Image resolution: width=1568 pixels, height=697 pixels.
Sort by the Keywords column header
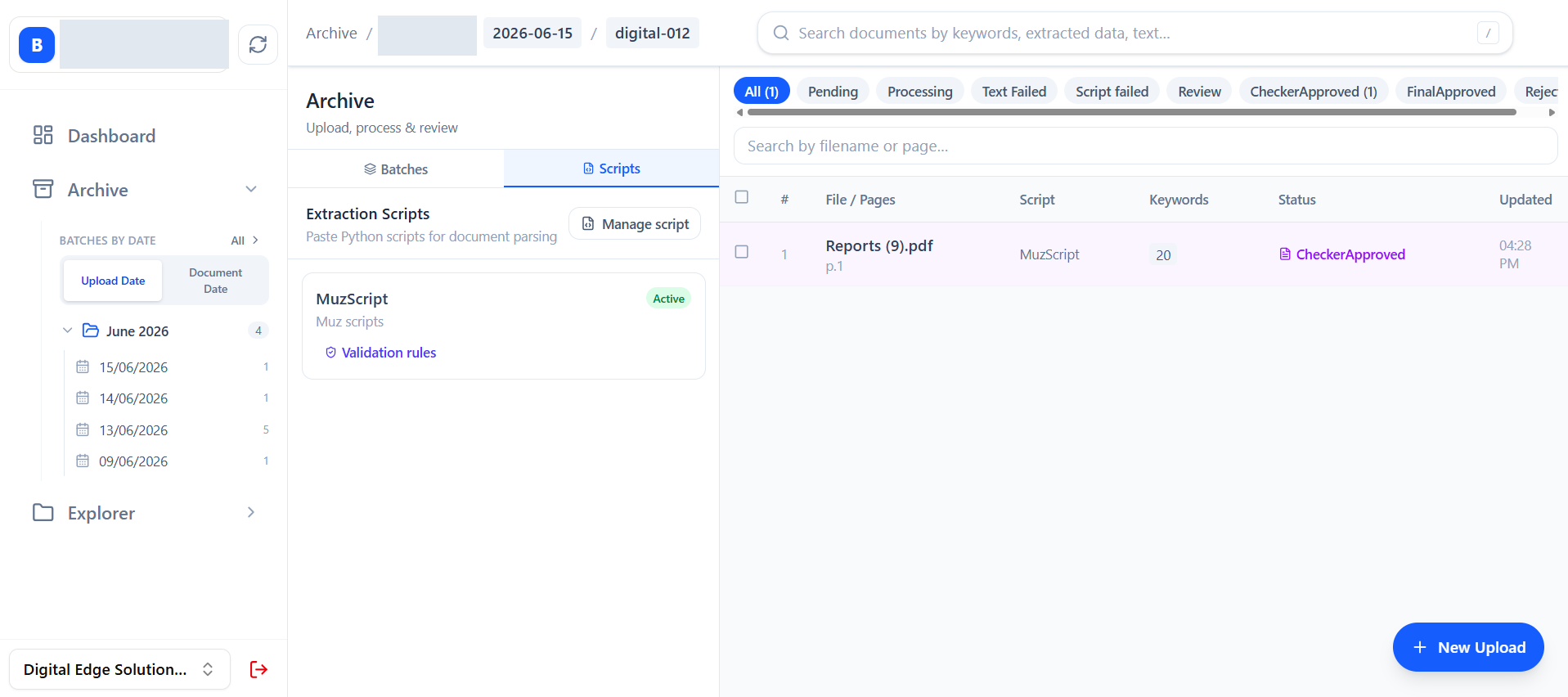[1179, 200]
